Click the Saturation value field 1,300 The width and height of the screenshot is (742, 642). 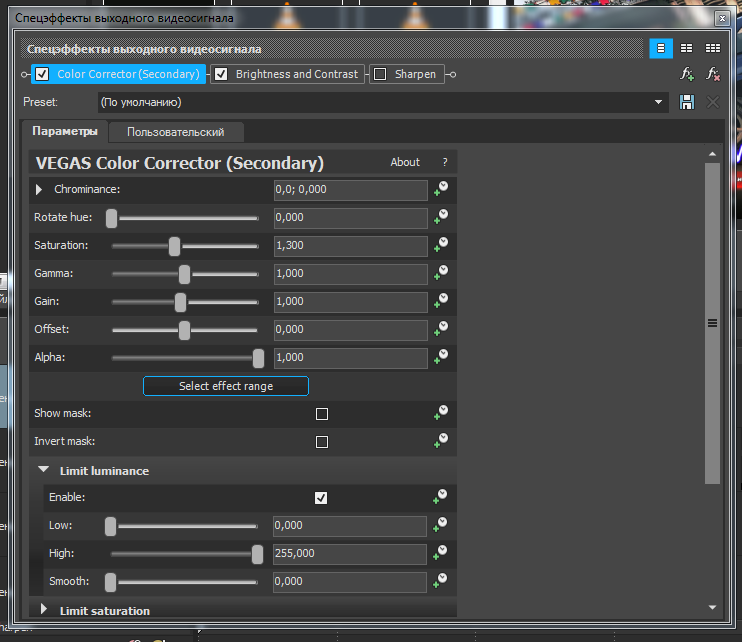pyautogui.click(x=351, y=246)
